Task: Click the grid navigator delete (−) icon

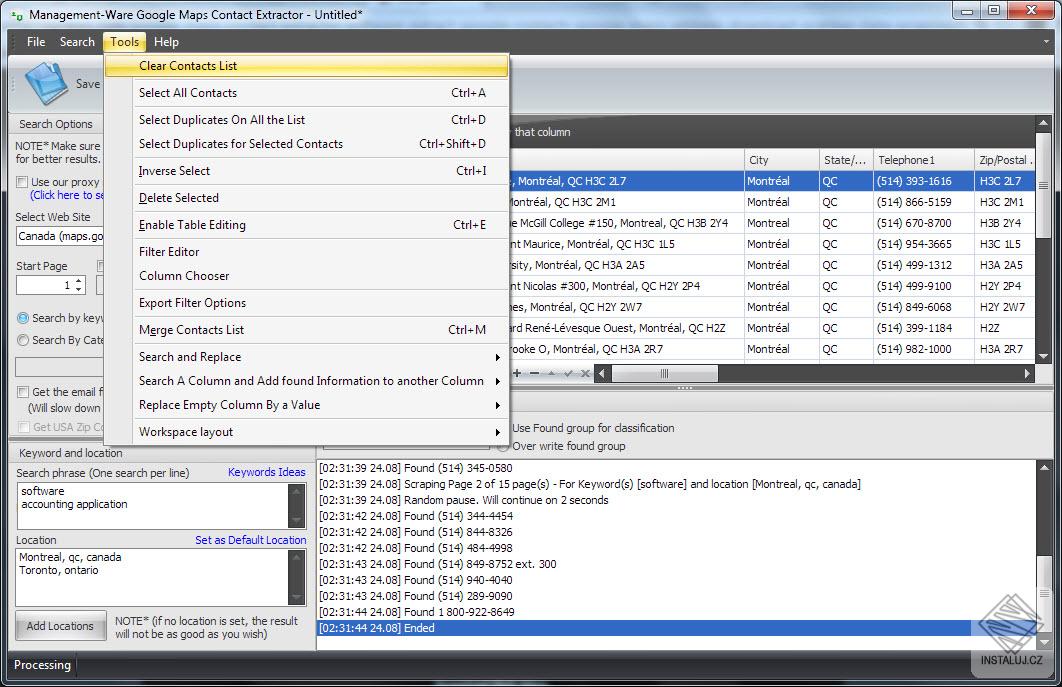Action: pyautogui.click(x=534, y=373)
